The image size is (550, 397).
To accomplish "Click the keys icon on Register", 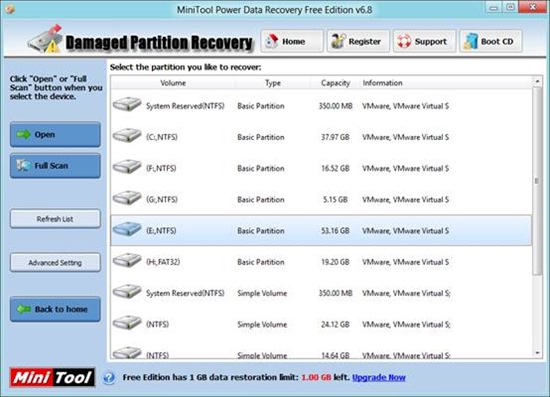I will click(x=338, y=41).
